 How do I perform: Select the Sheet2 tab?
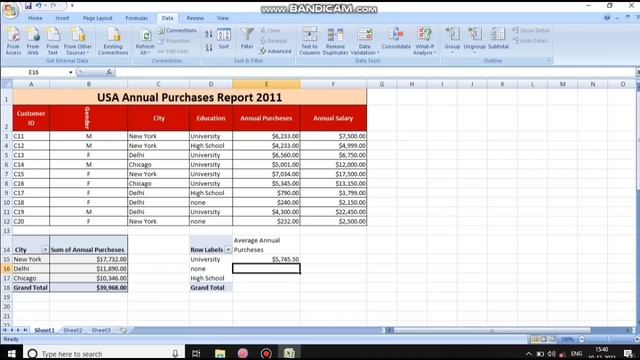tap(73, 330)
